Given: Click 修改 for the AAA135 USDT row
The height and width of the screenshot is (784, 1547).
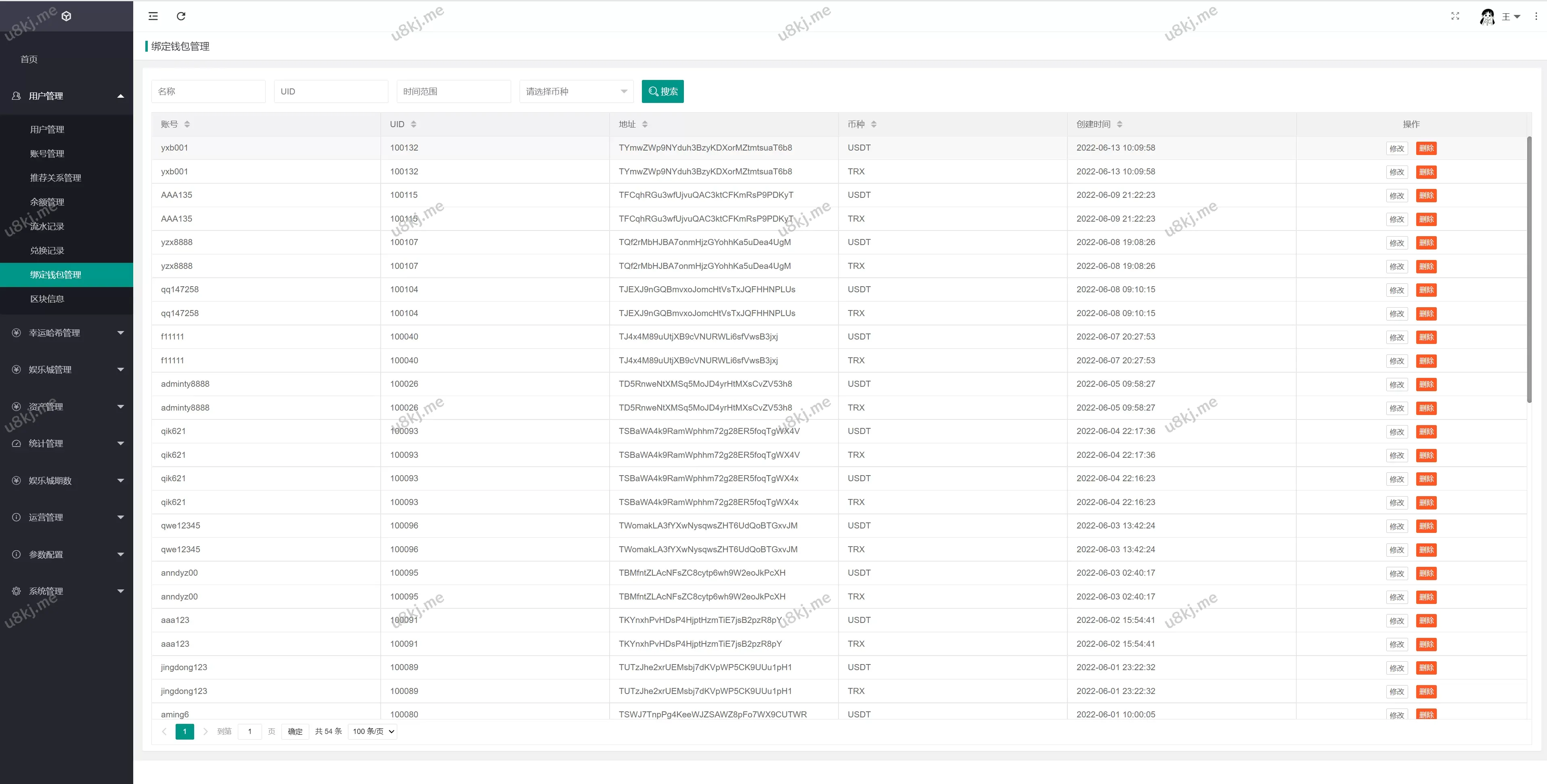Looking at the screenshot, I should click(x=1396, y=196).
